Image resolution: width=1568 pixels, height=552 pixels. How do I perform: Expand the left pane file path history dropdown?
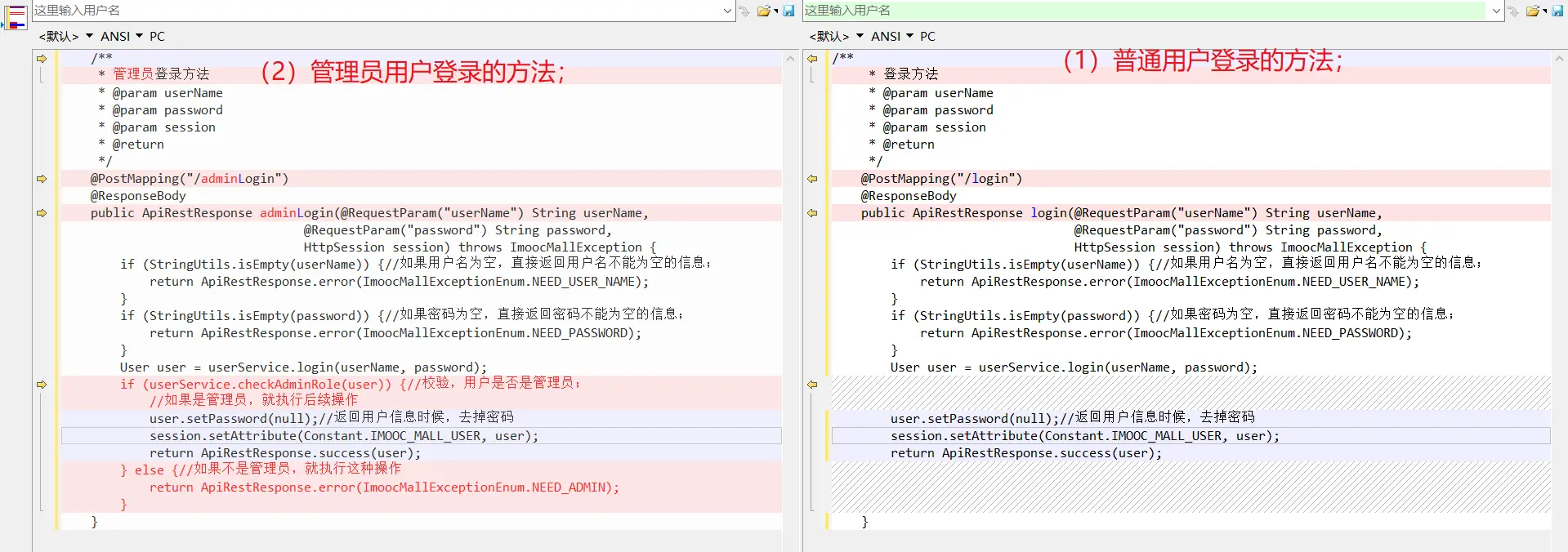(727, 11)
